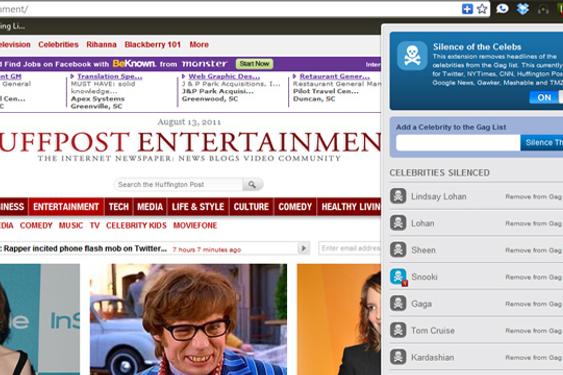The image size is (563, 375).
Task: Select the LIFE & STYLE nav tab
Action: click(x=198, y=207)
